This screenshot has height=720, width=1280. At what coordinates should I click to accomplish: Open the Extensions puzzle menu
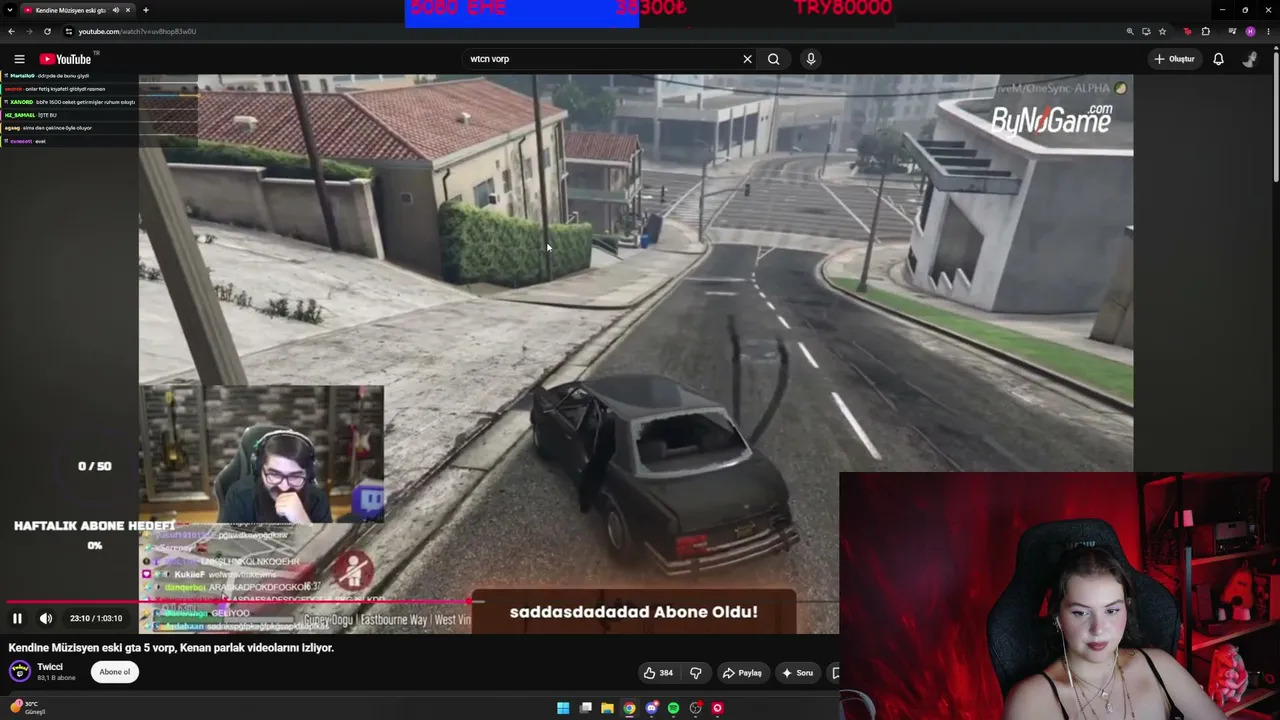coord(1206,31)
